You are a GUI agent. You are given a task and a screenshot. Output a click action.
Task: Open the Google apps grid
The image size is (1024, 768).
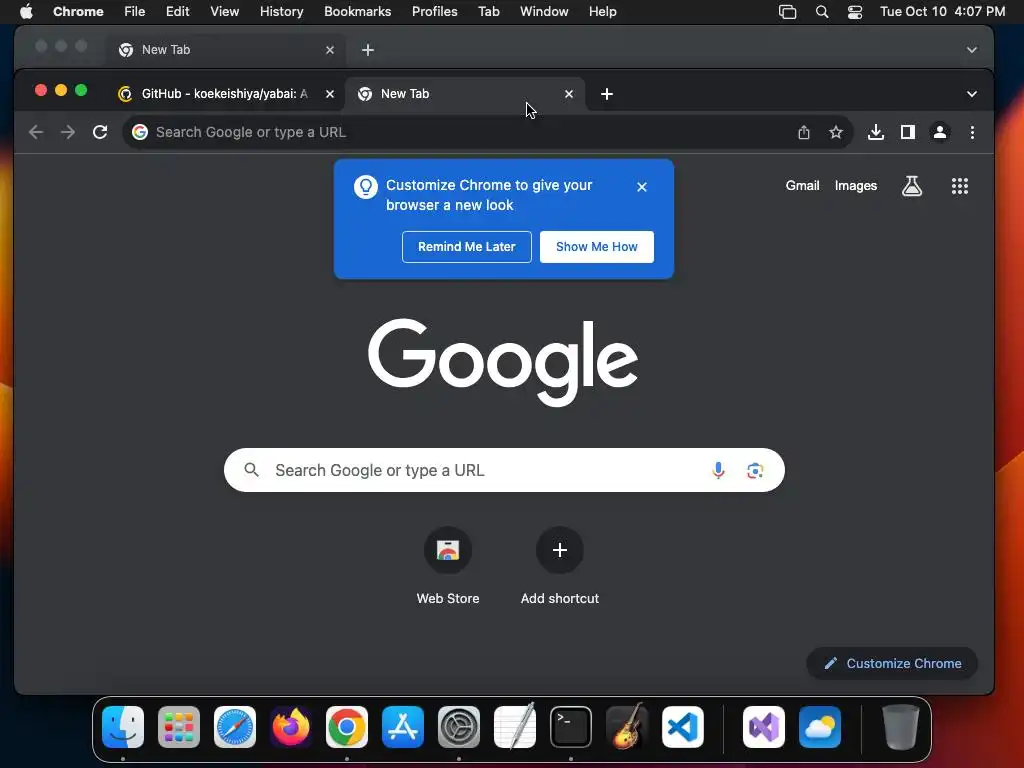pos(959,186)
